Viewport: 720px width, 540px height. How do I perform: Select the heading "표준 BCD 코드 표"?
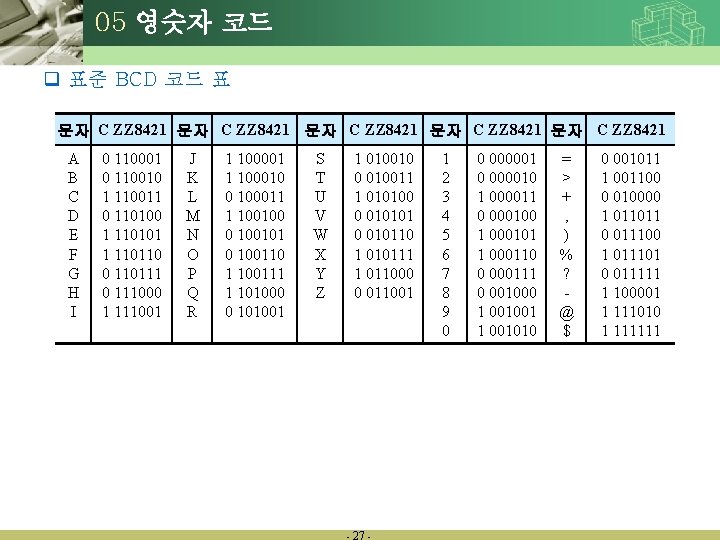[149, 79]
